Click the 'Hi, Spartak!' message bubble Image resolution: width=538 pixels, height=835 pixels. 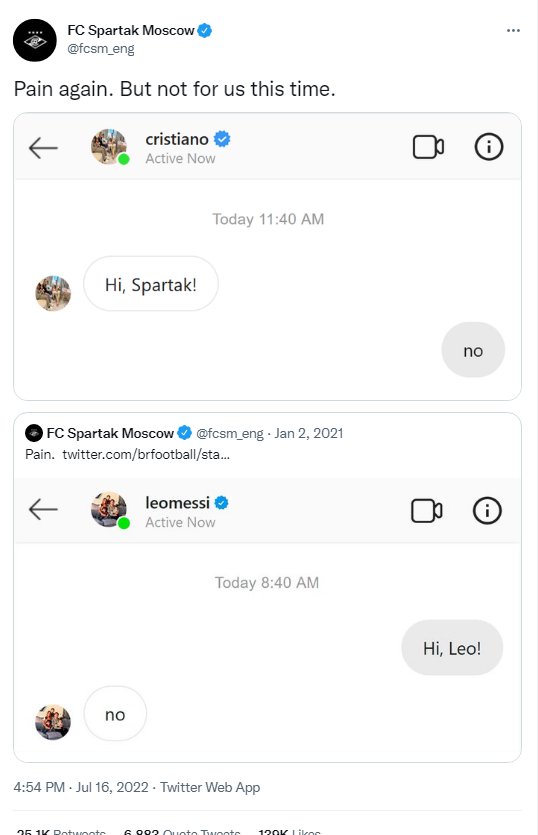tap(151, 284)
